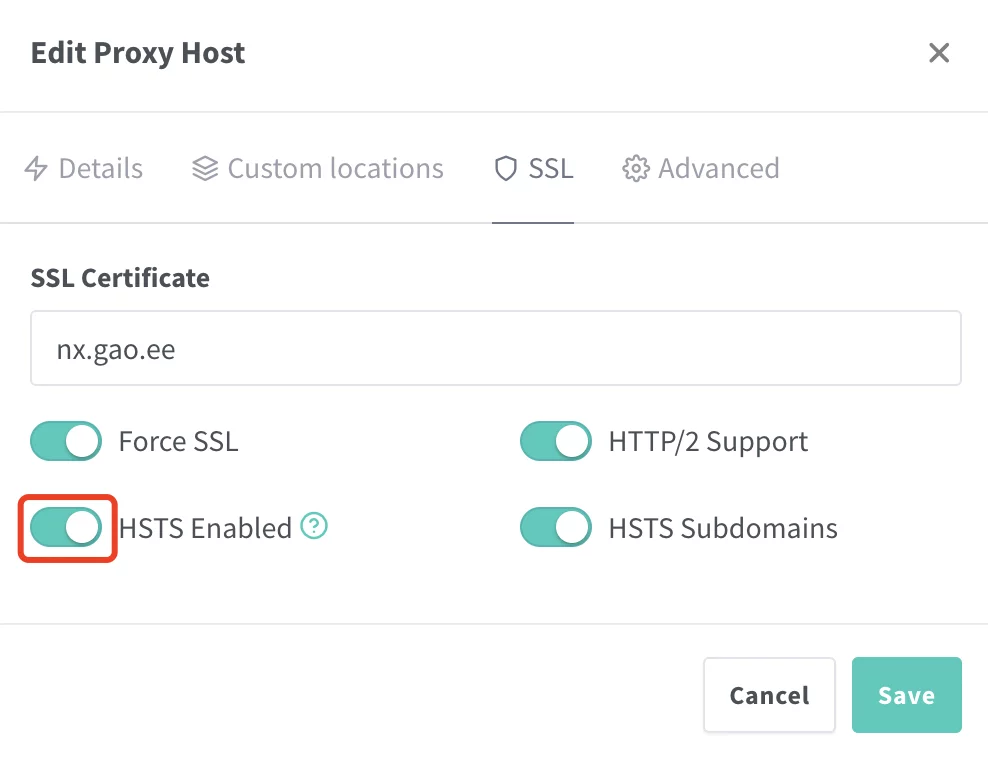Image resolution: width=988 pixels, height=764 pixels.
Task: Switch to the Details tab
Action: pos(100,168)
